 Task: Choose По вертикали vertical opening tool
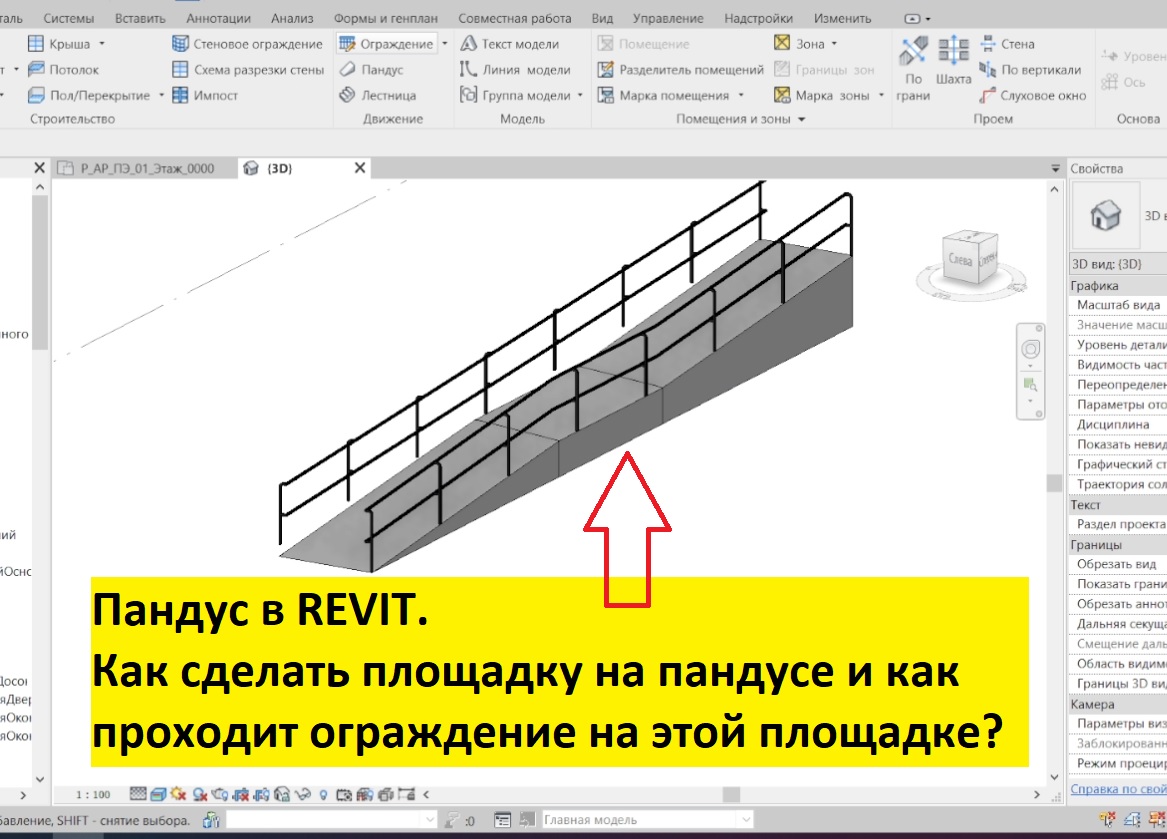(1030, 69)
